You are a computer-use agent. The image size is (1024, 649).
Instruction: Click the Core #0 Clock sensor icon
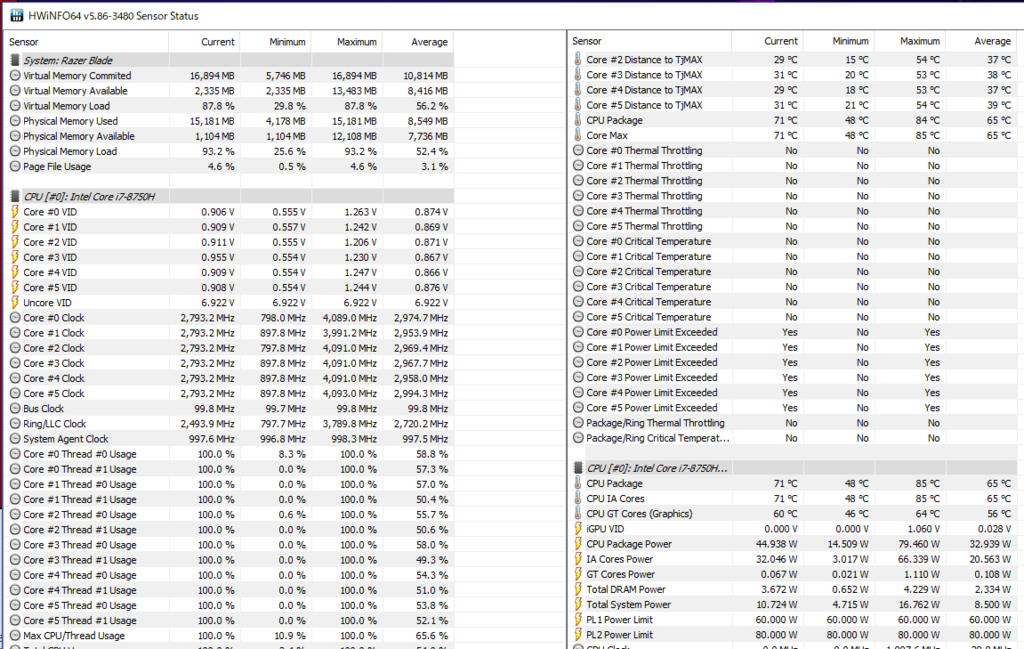coord(15,317)
